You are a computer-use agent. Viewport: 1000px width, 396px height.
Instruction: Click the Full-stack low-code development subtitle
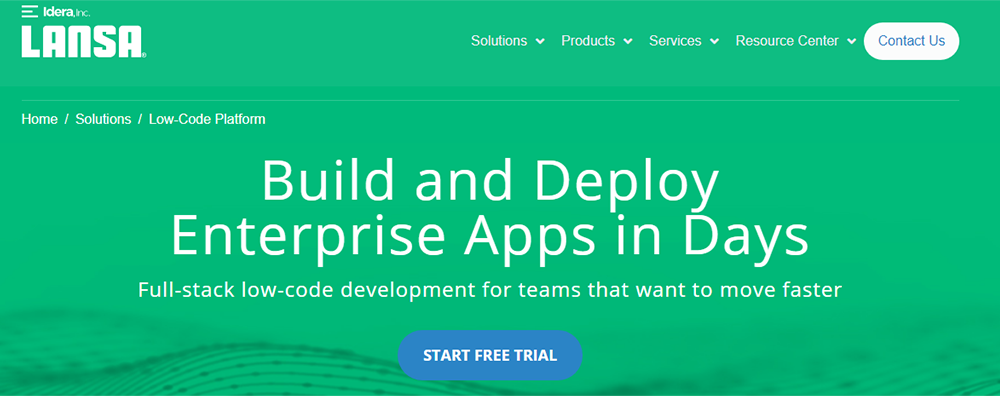(x=490, y=290)
